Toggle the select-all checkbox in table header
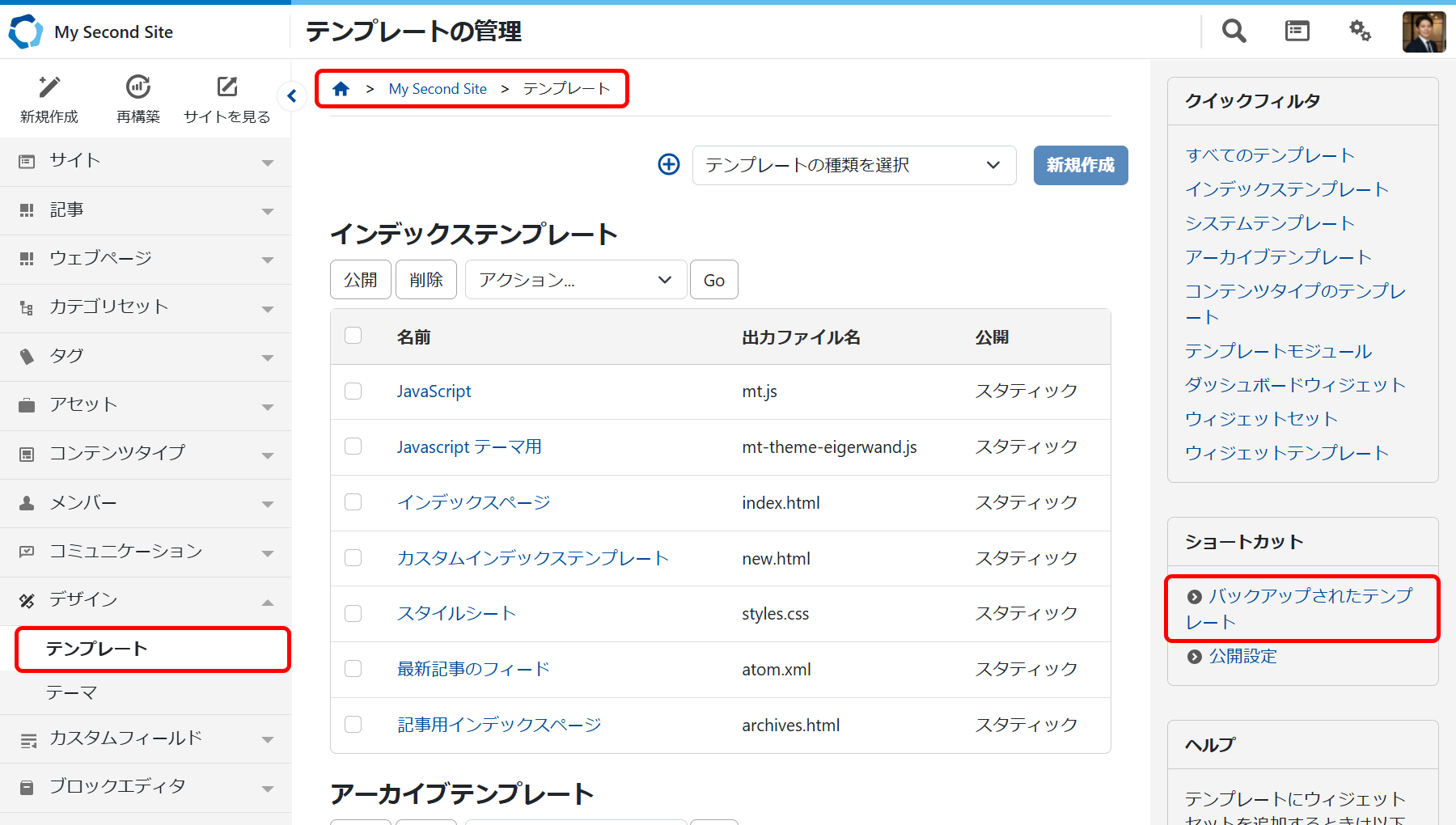 (353, 336)
